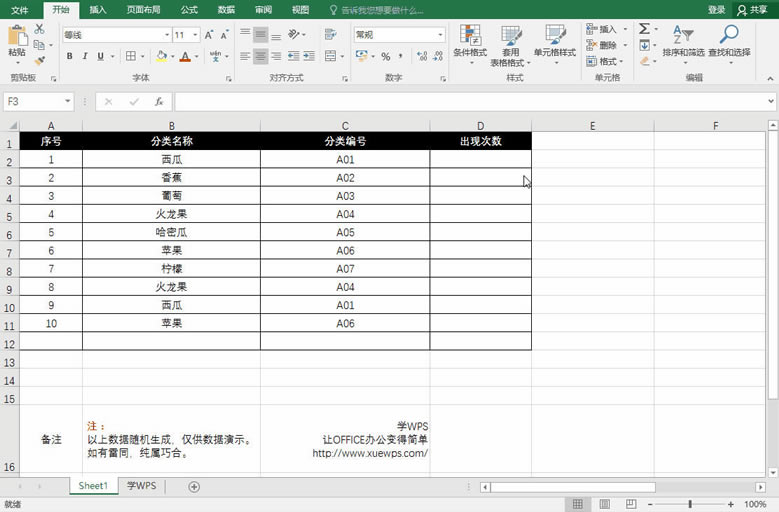The width and height of the screenshot is (779, 512).
Task: Increase indent icon
Action: [x=309, y=56]
